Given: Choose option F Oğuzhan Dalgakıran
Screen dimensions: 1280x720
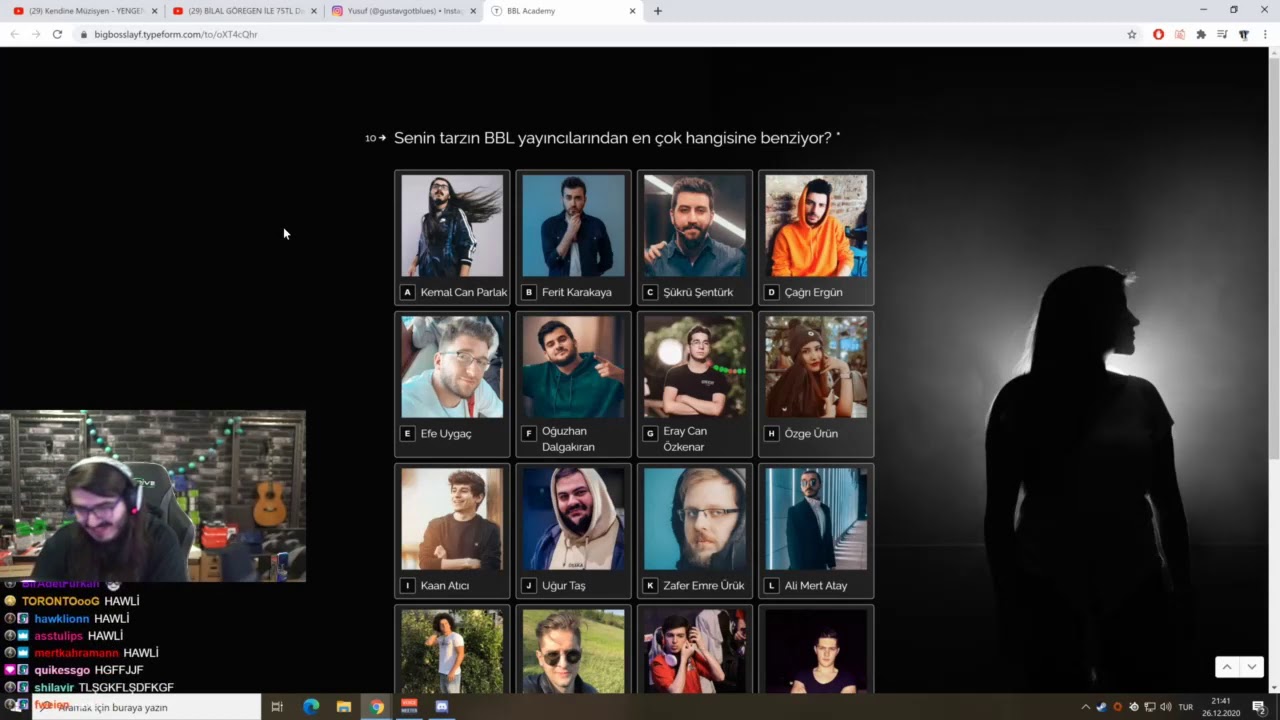Looking at the screenshot, I should [573, 384].
